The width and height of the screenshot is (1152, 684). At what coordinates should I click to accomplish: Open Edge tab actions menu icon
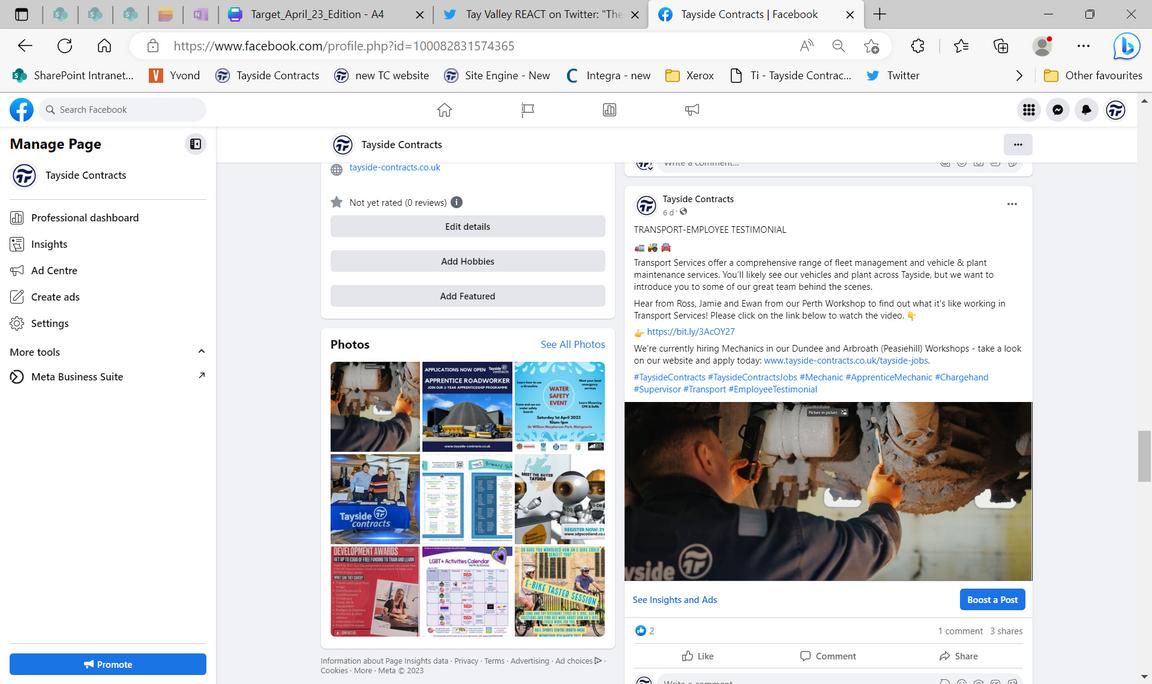click(x=21, y=14)
